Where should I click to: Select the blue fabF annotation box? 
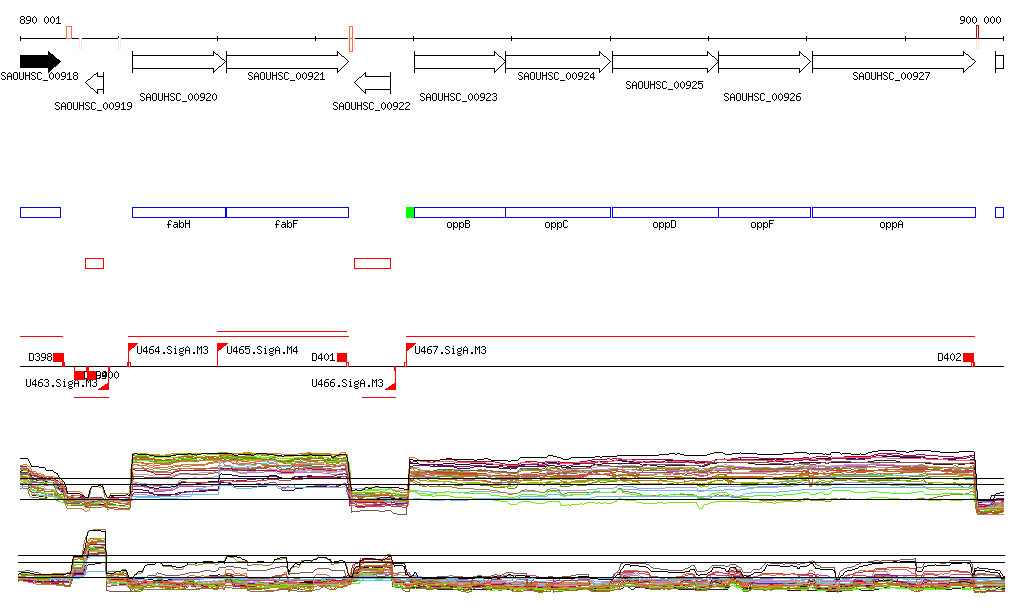tap(287, 212)
